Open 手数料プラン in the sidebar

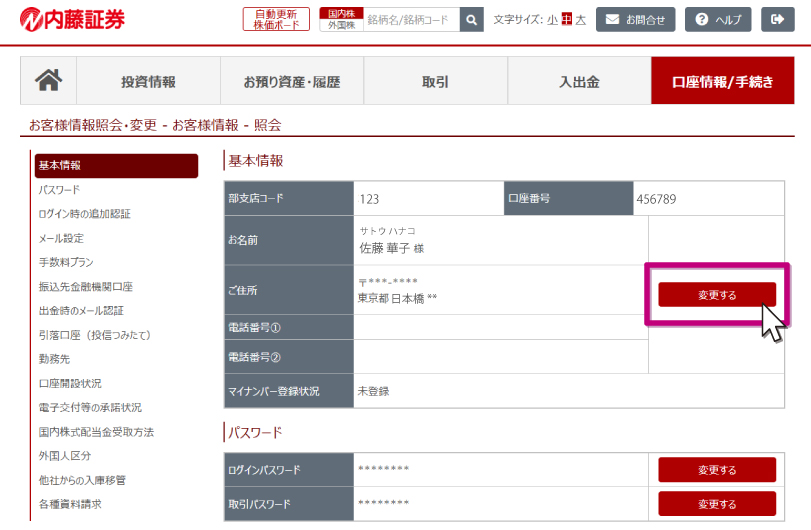[x=66, y=262]
